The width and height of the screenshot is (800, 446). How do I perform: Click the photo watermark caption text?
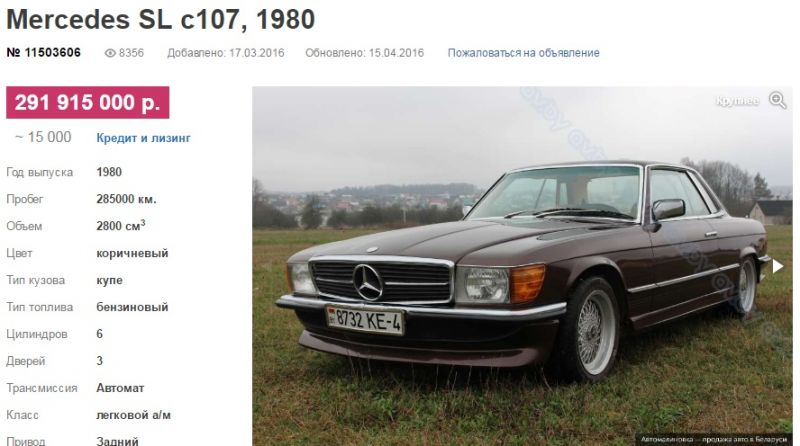pyautogui.click(x=714, y=439)
